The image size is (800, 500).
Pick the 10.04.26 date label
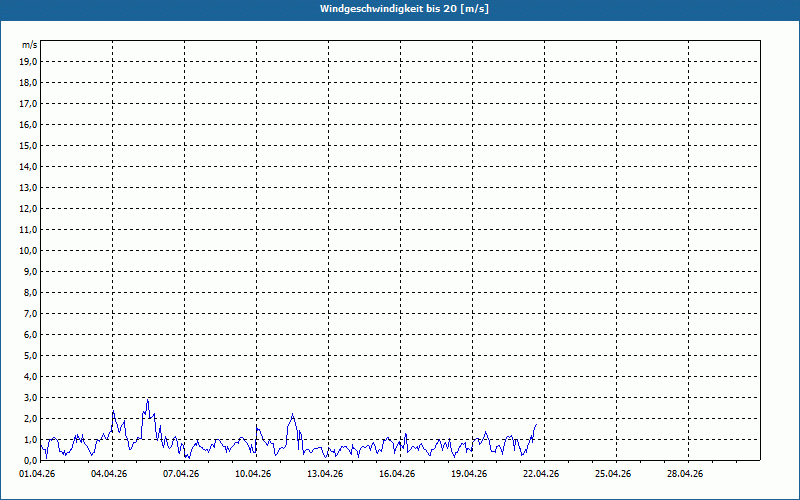(253, 474)
